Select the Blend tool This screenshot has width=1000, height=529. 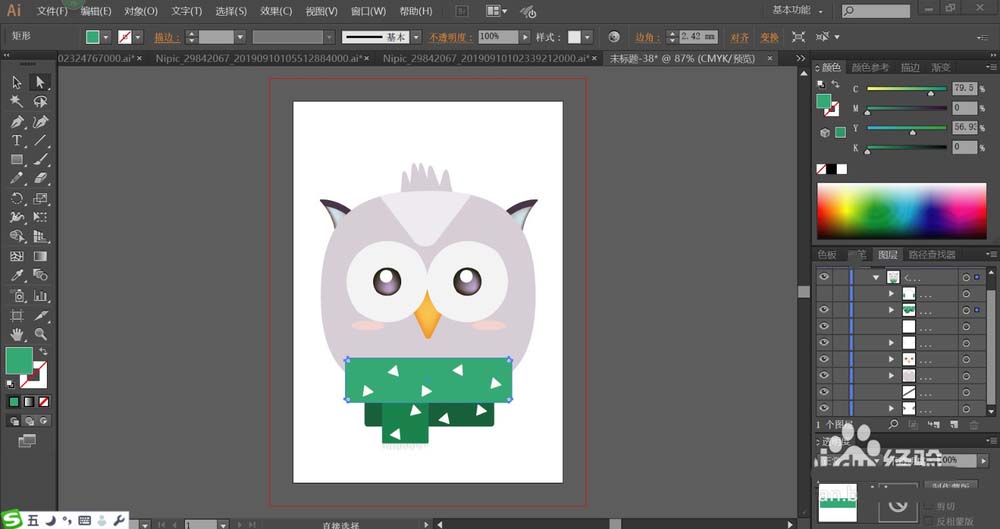40,276
